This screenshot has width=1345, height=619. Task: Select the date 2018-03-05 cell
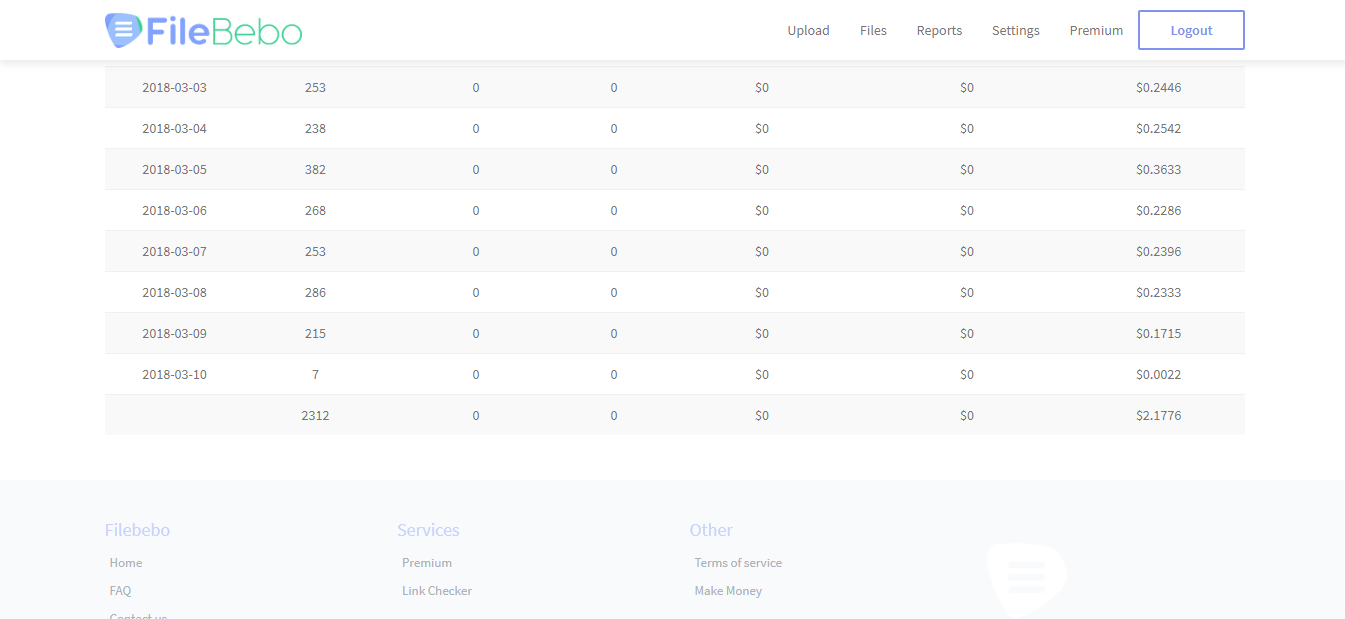coord(174,169)
